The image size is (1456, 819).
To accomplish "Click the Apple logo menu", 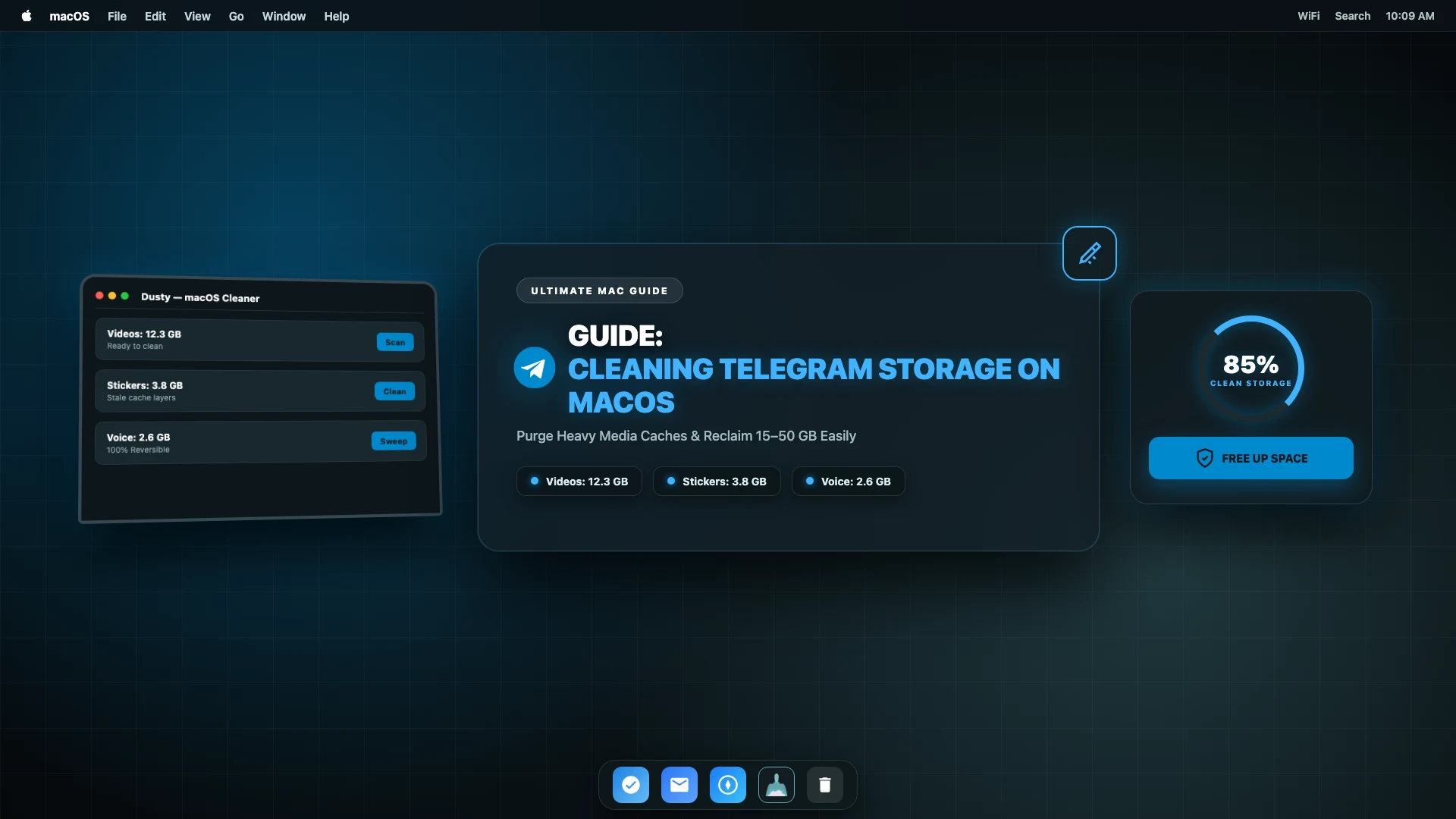I will 27,16.
